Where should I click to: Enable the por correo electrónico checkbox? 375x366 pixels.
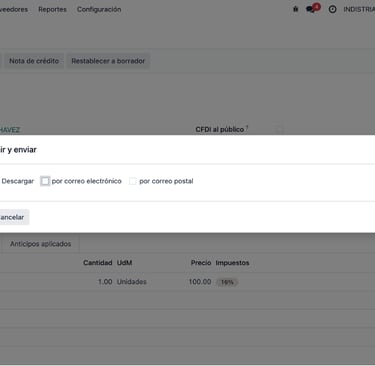tap(45, 181)
